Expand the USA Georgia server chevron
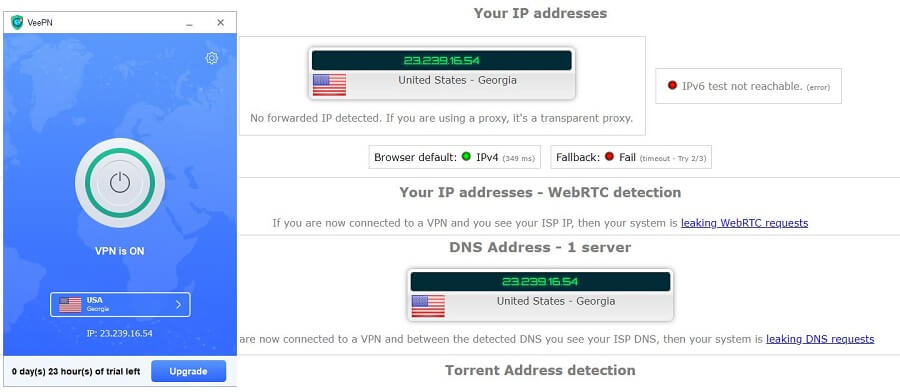The height and width of the screenshot is (392, 900). pyautogui.click(x=178, y=305)
